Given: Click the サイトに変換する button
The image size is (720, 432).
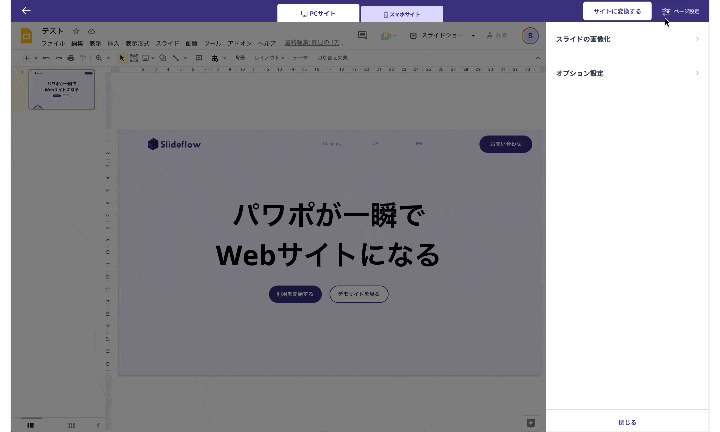Looking at the screenshot, I should [616, 11].
